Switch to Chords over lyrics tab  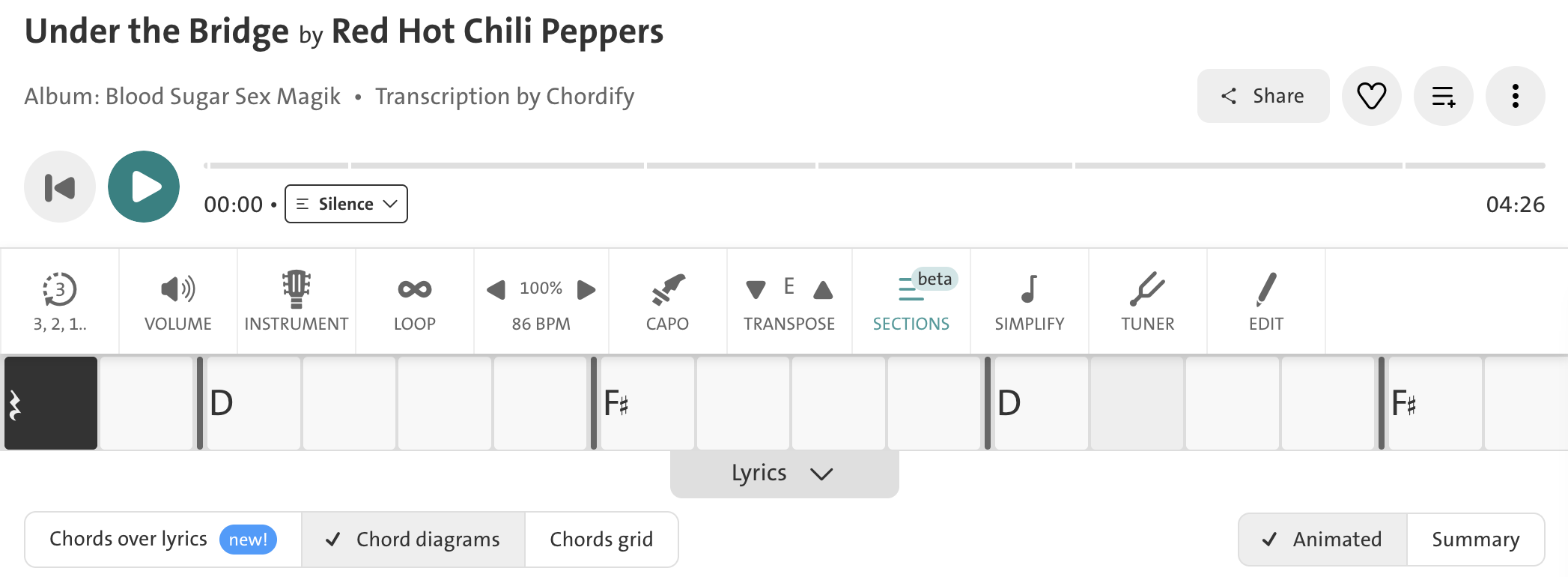tap(163, 540)
